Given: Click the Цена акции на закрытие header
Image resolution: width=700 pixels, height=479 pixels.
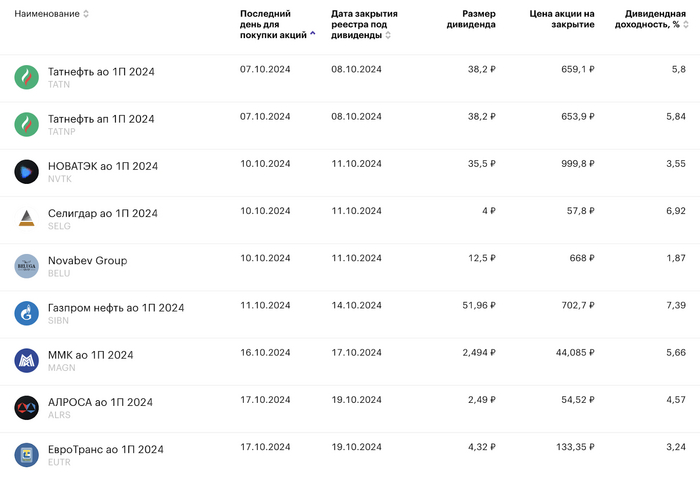Looking at the screenshot, I should (562, 20).
